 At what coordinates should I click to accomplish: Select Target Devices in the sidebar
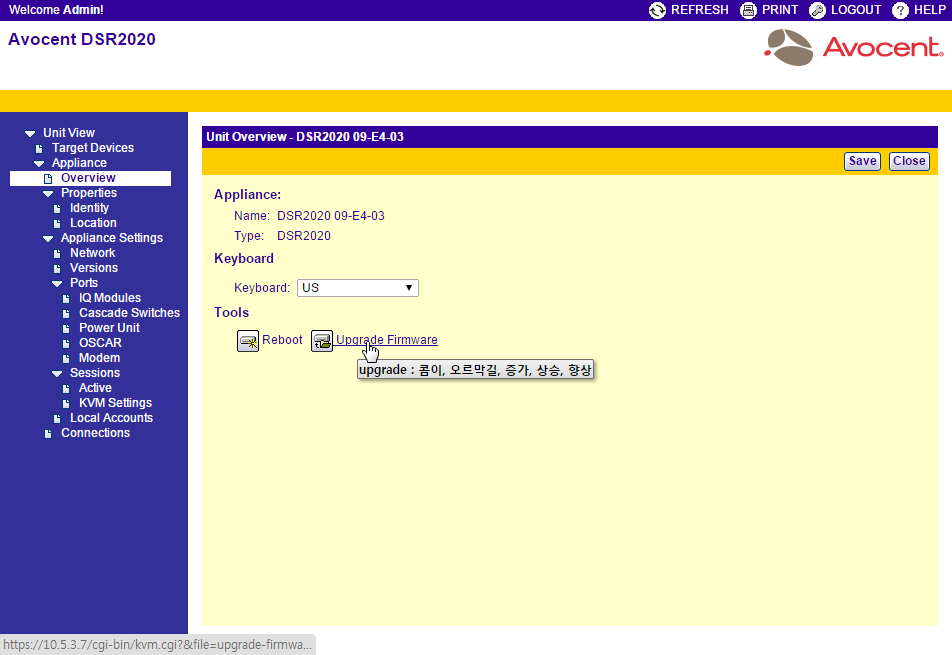coord(93,148)
